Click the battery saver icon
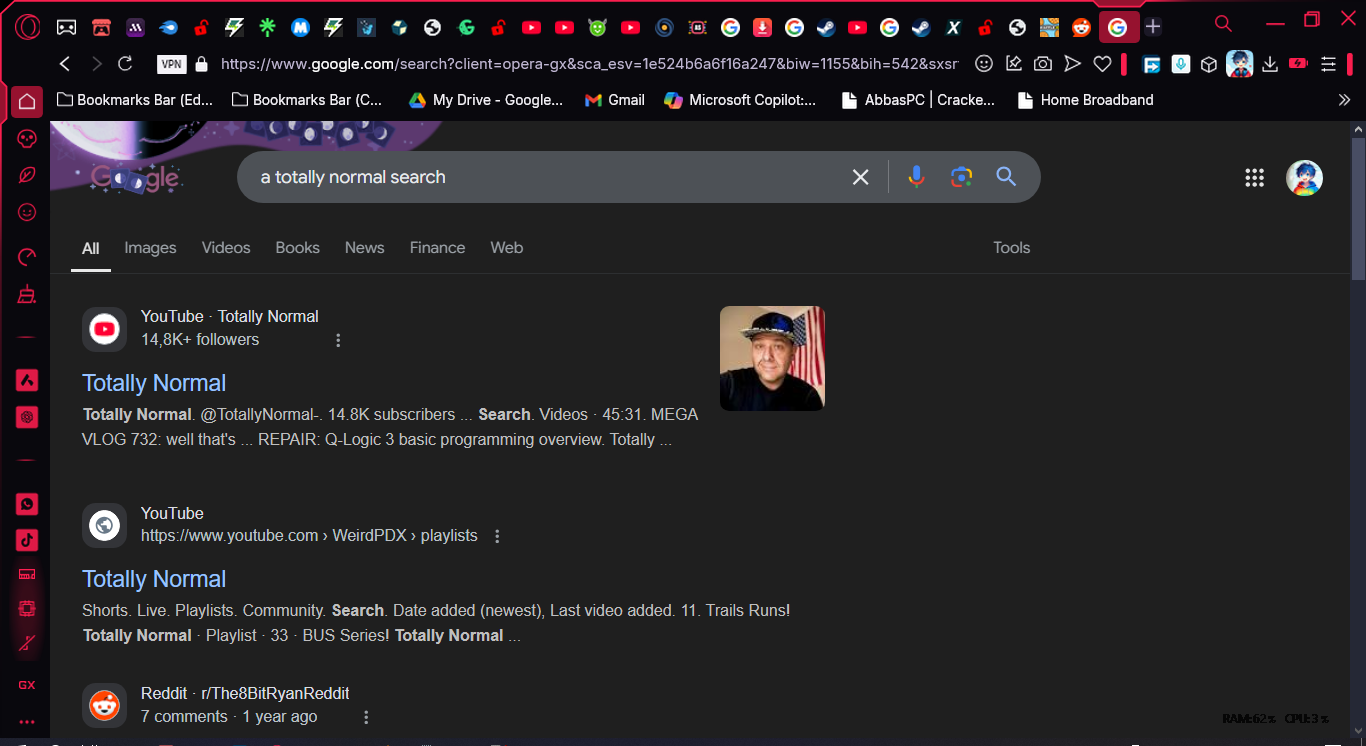The image size is (1366, 746). click(x=1298, y=64)
